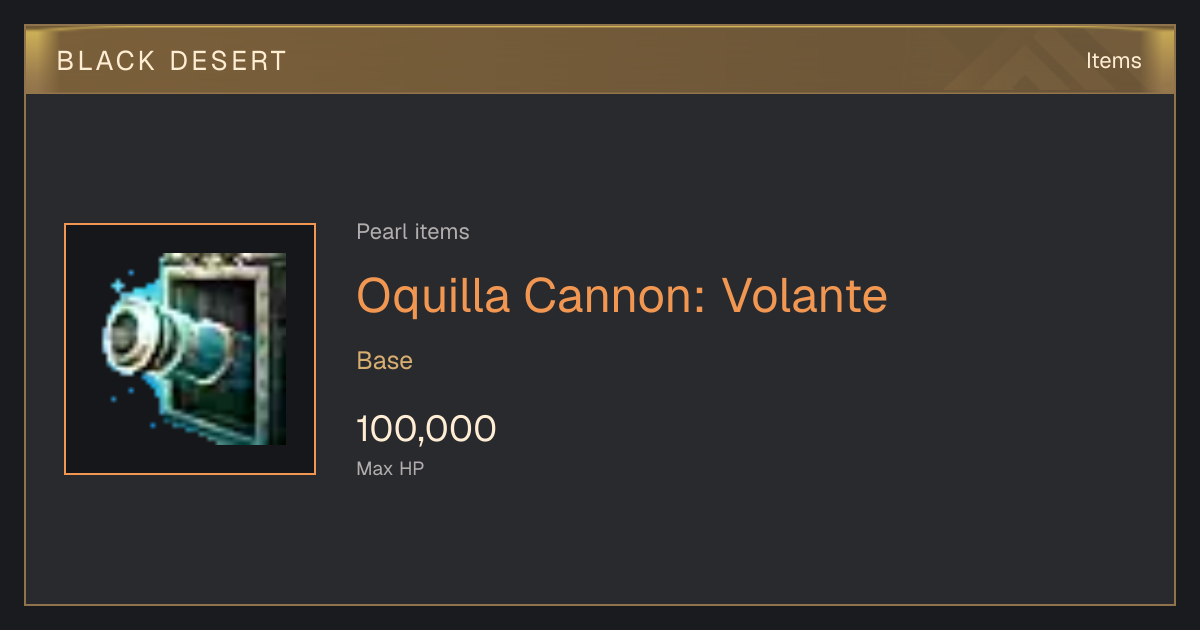Screen dimensions: 1200x630
Task: Select the Pearl items category label
Action: [413, 232]
